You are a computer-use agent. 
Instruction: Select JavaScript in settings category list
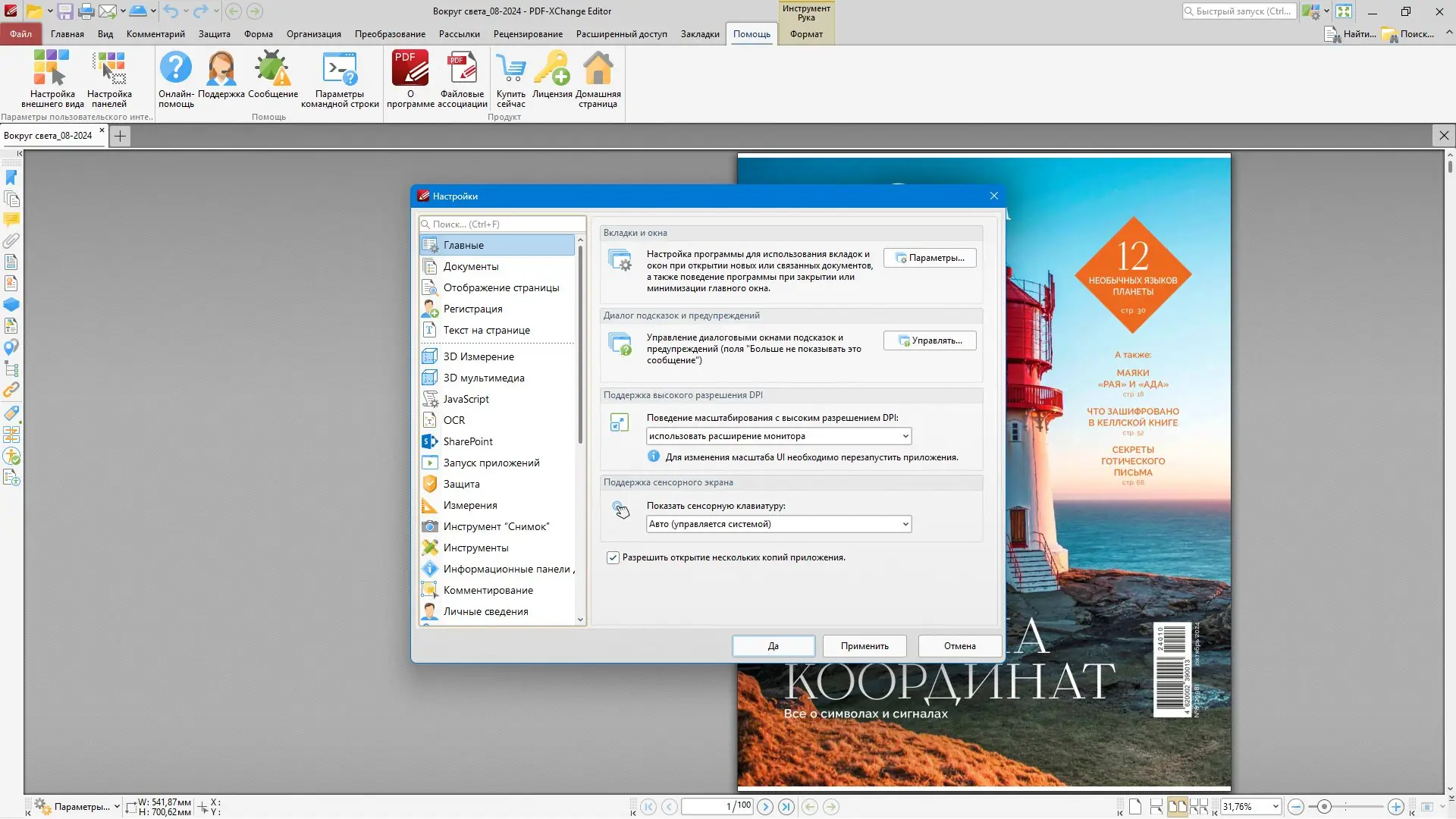coord(466,399)
